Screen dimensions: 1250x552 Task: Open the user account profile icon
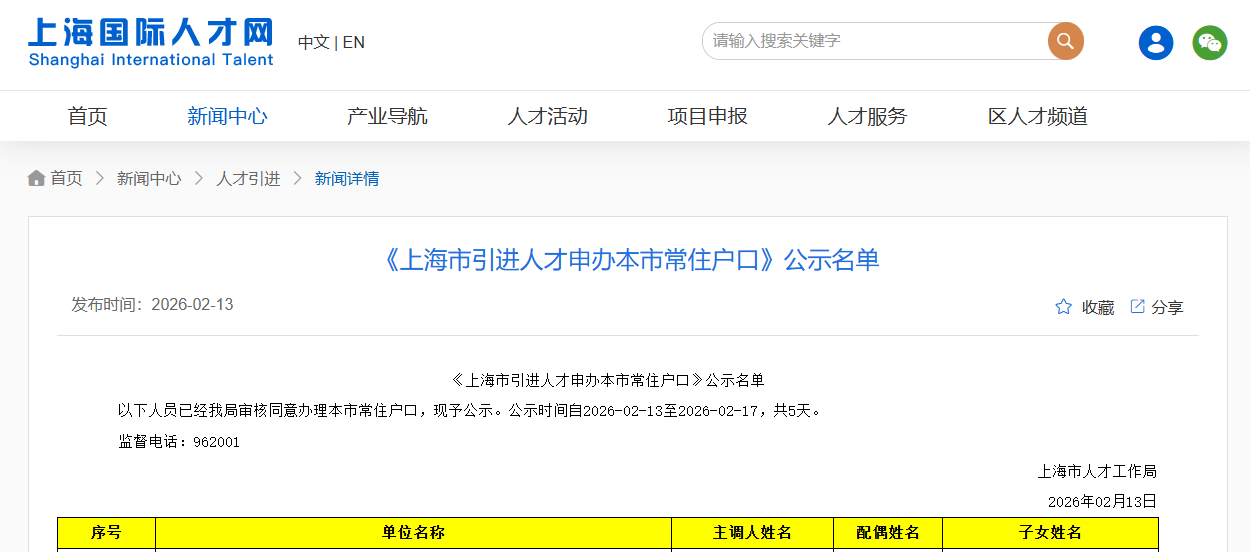[1156, 42]
